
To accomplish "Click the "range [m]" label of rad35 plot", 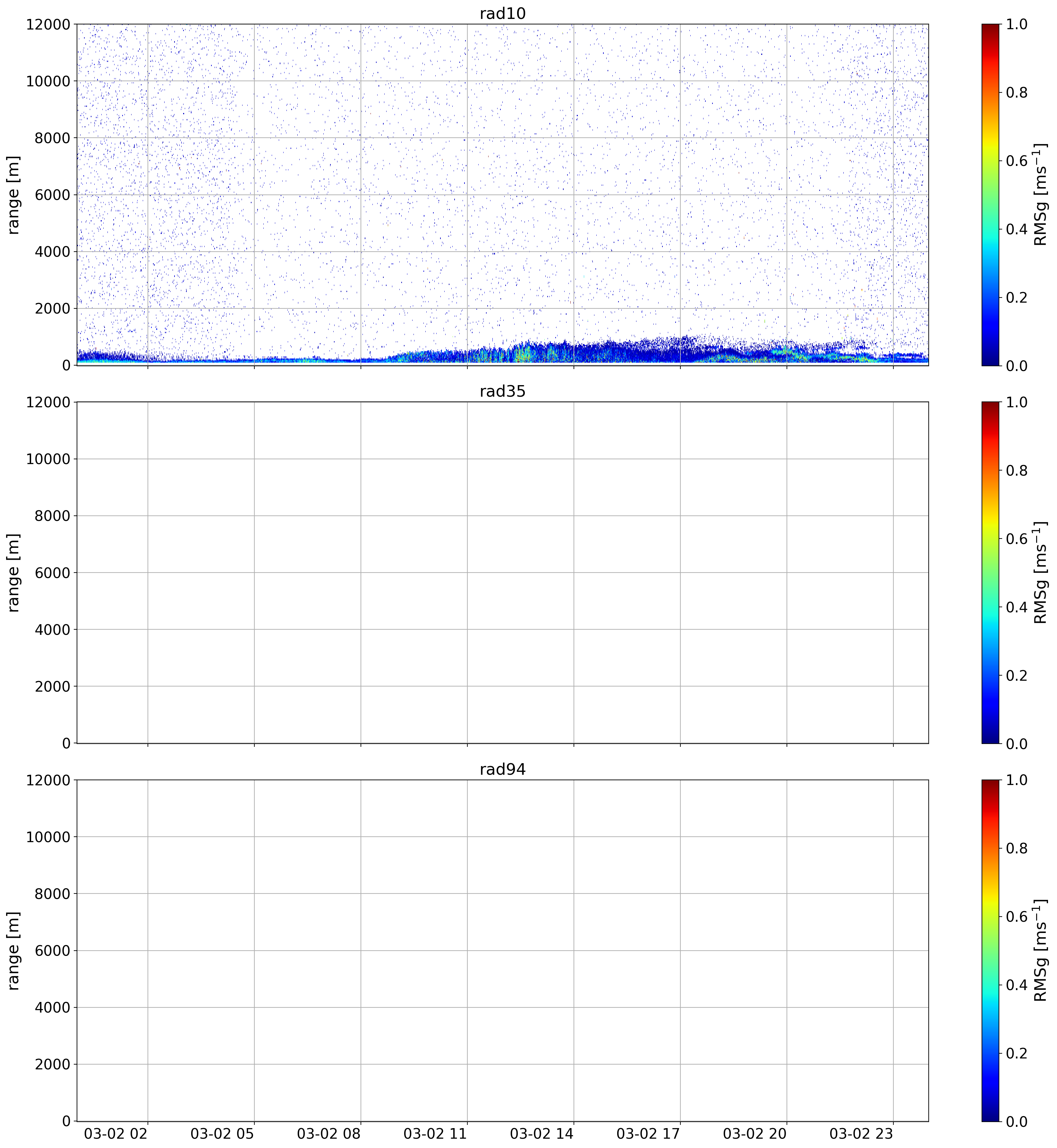I will (x=14, y=572).
